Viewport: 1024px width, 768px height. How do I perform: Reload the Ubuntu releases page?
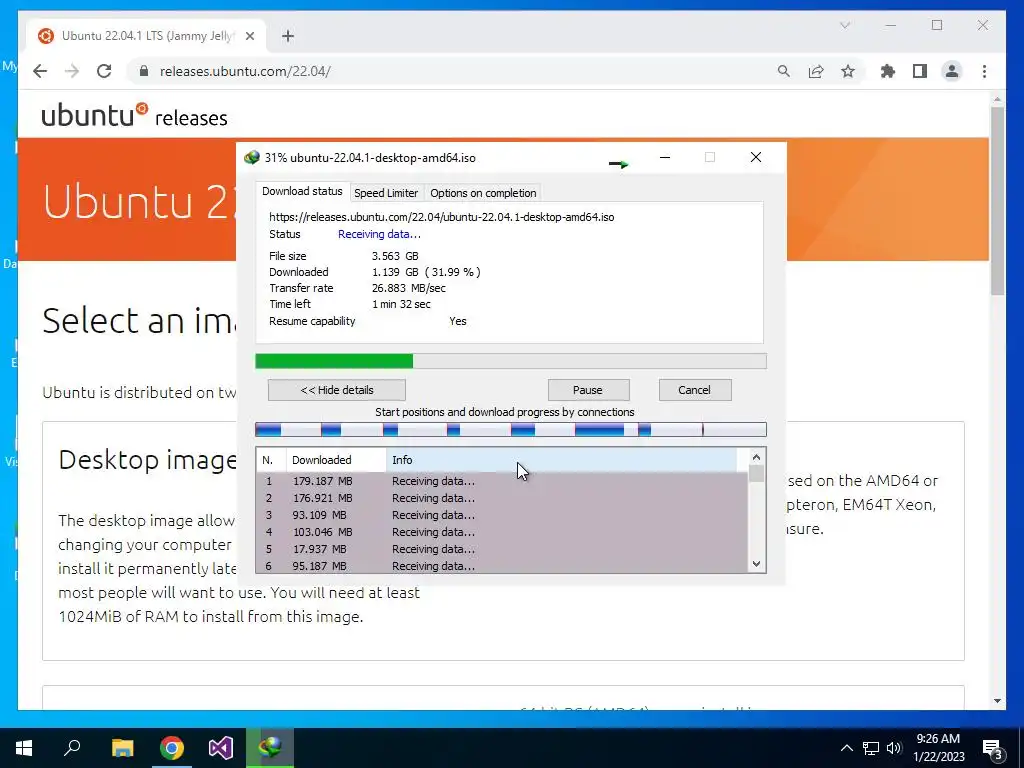click(x=104, y=71)
